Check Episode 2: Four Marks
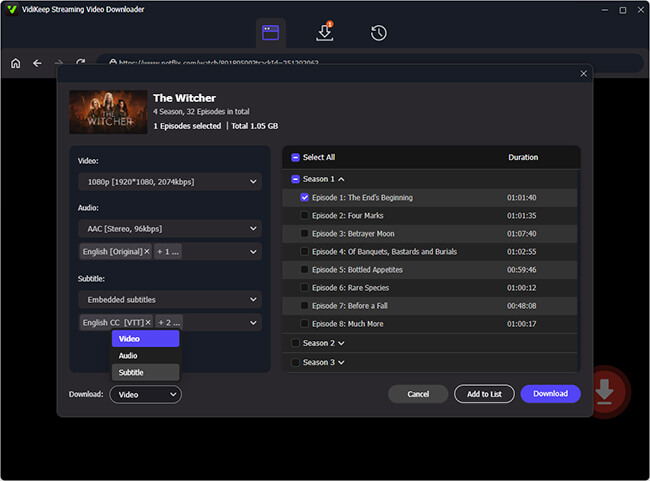Viewport: 650px width, 481px height. tap(304, 215)
